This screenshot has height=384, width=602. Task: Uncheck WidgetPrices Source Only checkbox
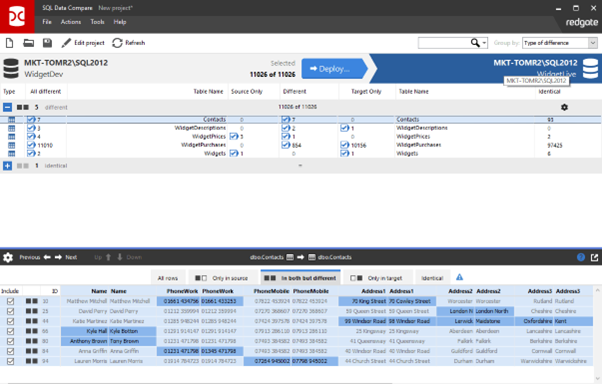tap(234, 136)
